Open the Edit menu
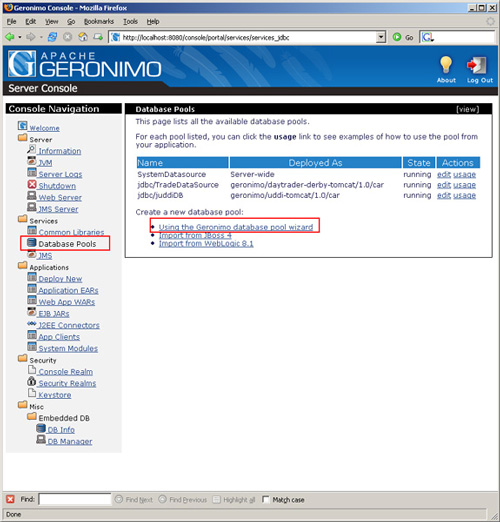 tap(31, 22)
